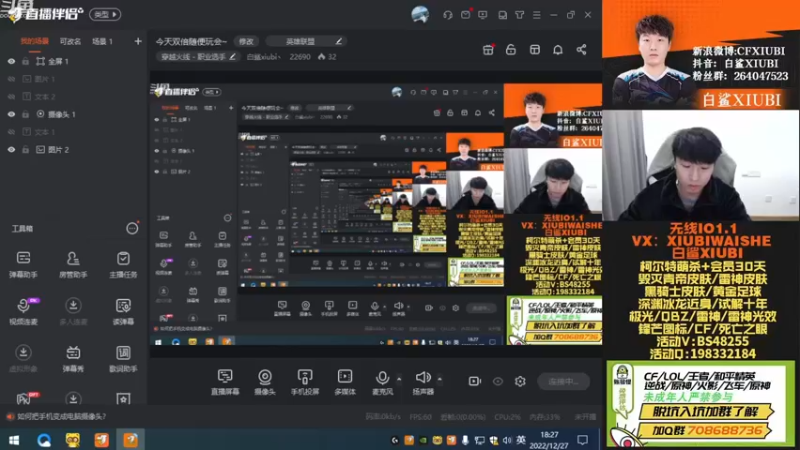Click the 虚拟形象 download icon
Viewport: 800px width, 450px height.
coord(23,353)
